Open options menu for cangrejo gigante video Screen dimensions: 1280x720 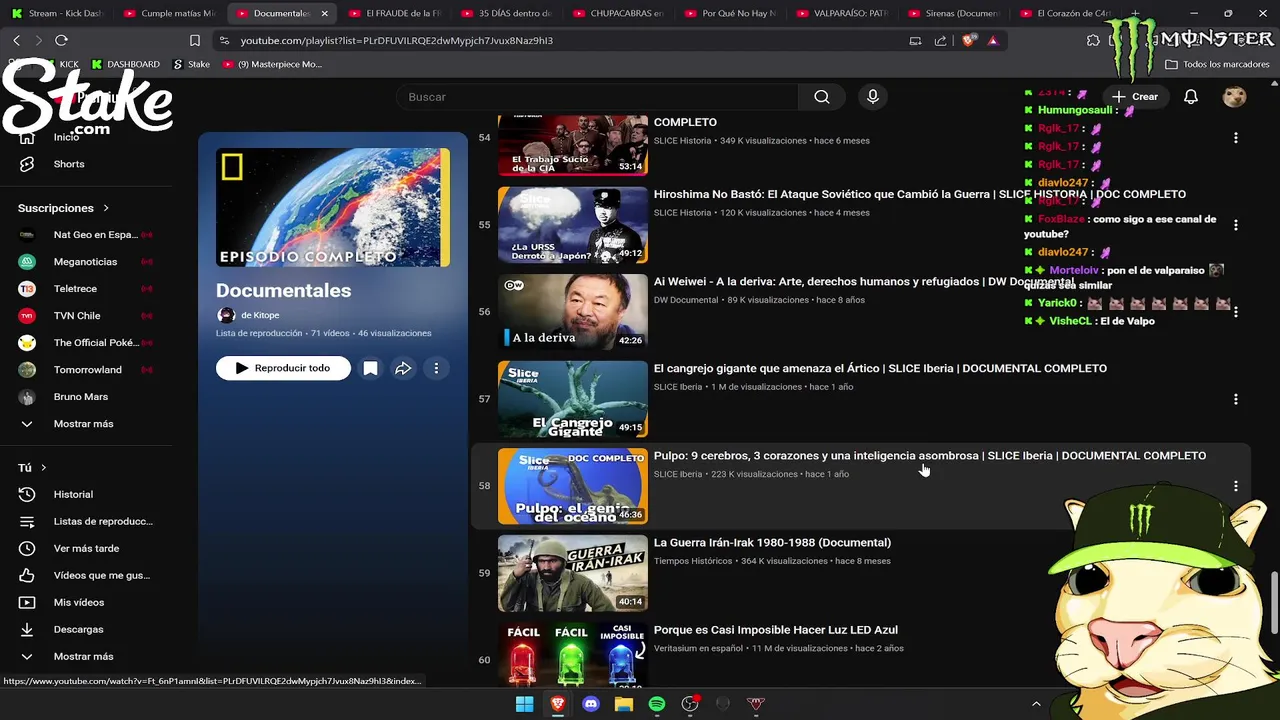point(1236,399)
